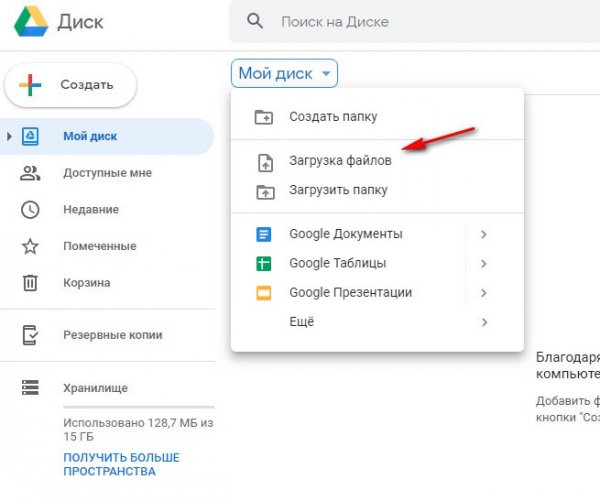Click the yellow Google Slides icon
The image size is (600, 501).
coord(264,293)
